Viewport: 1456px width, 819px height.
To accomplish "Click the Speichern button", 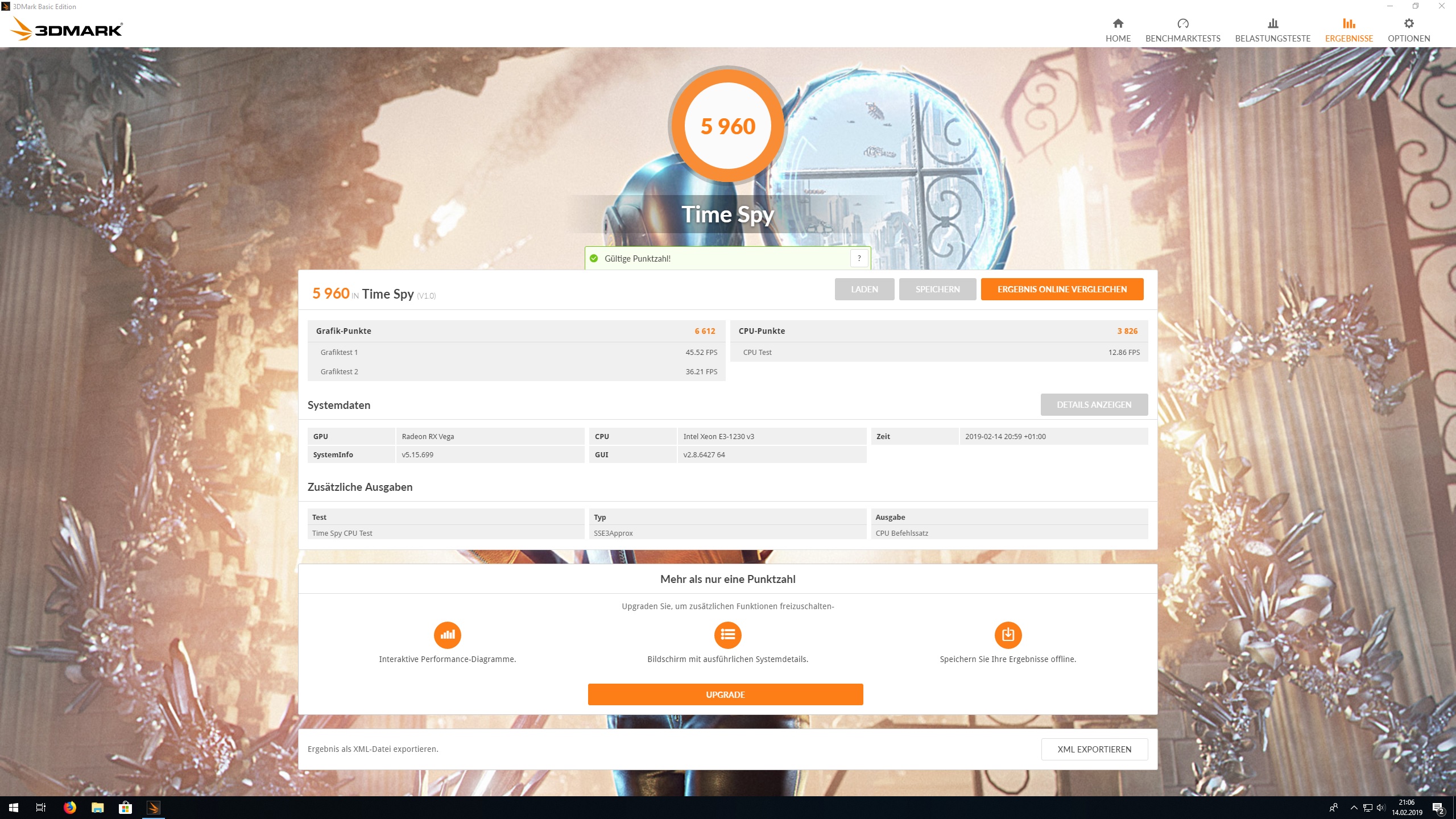I will (937, 289).
